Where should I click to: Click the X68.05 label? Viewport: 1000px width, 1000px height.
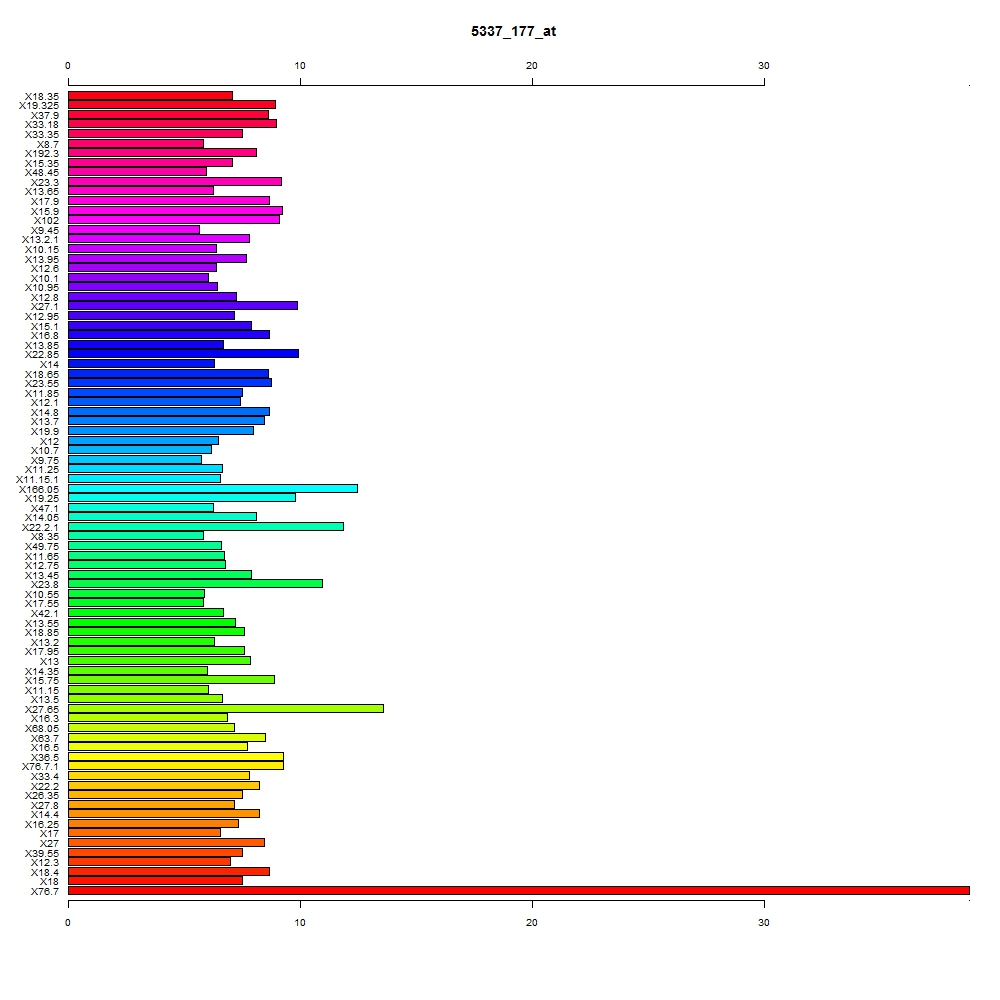point(42,728)
